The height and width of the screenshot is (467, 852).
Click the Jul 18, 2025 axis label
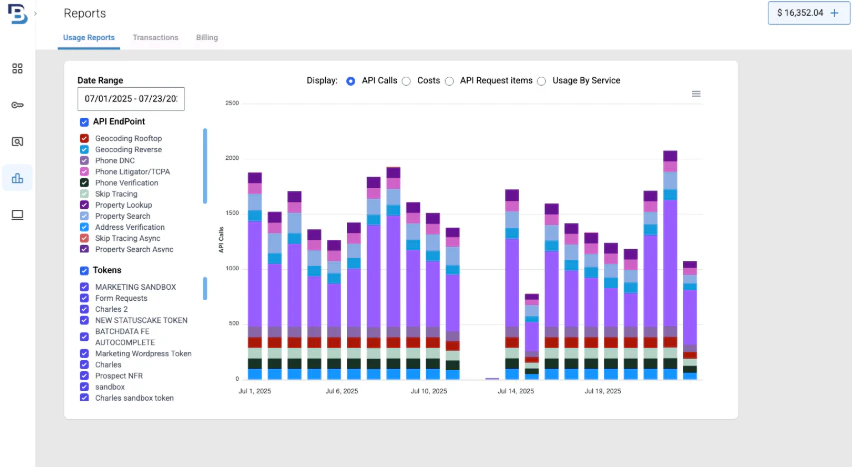tap(603, 391)
